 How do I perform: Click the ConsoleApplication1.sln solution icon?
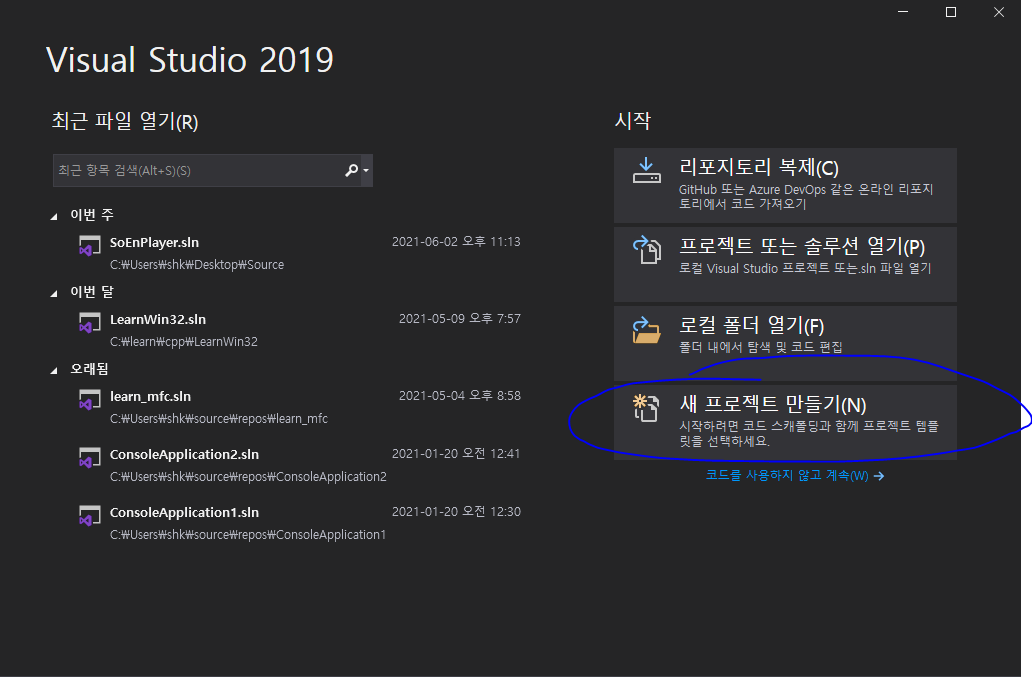[90, 515]
